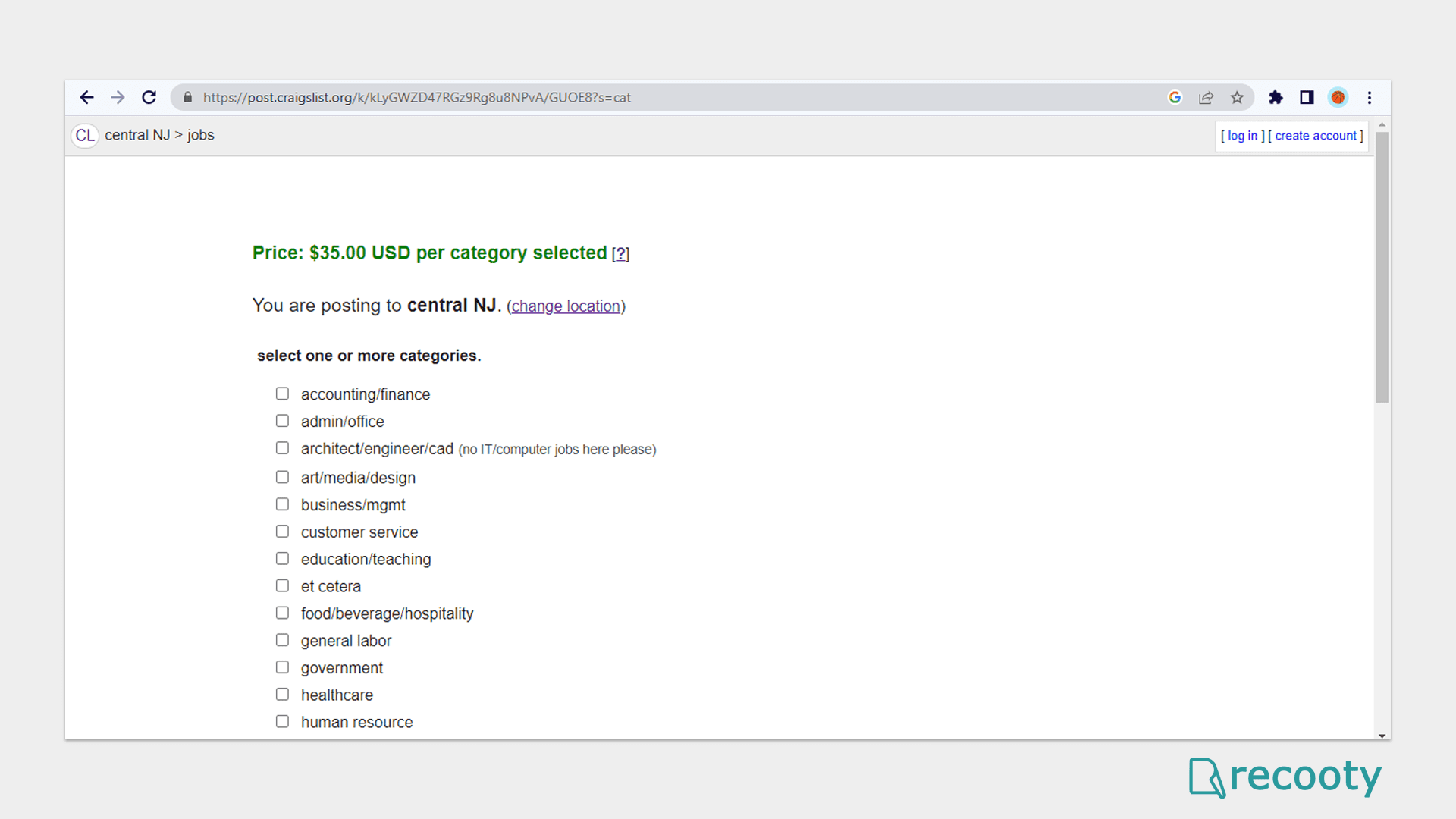Click the browser back arrow
Image resolution: width=1456 pixels, height=819 pixels.
86,97
